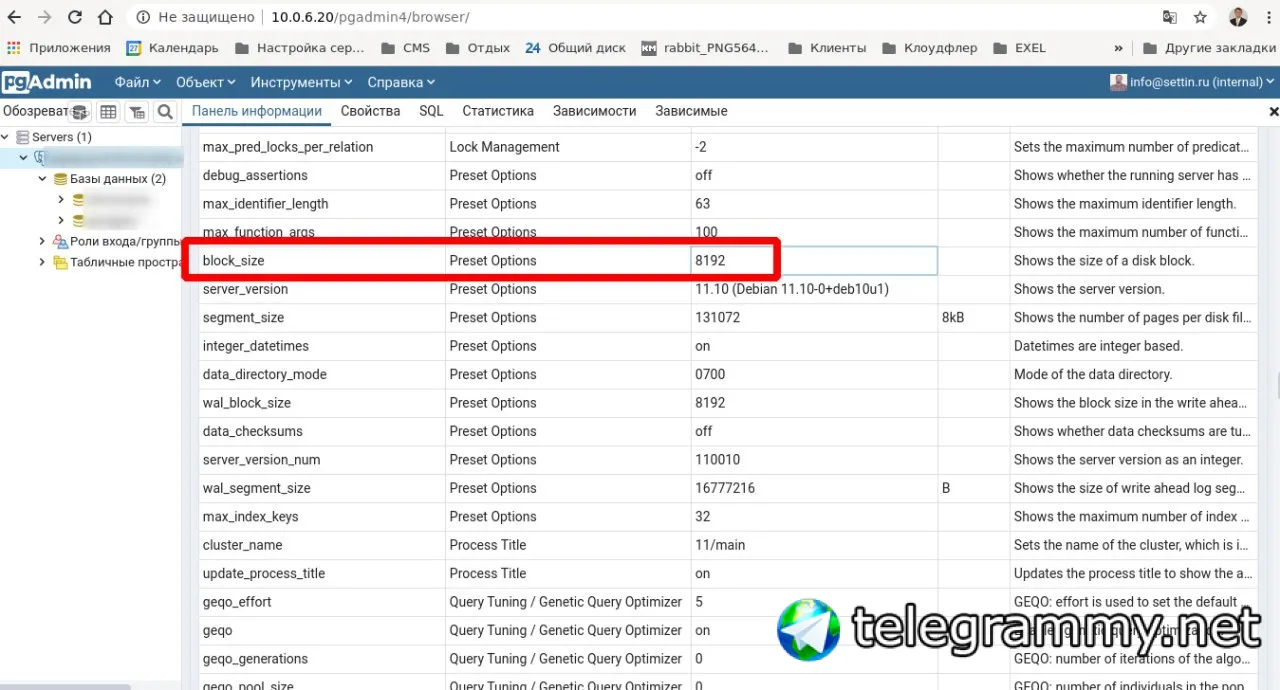This screenshot has height=690, width=1280.
Task: Close the panel with the X button
Action: (x=1273, y=112)
